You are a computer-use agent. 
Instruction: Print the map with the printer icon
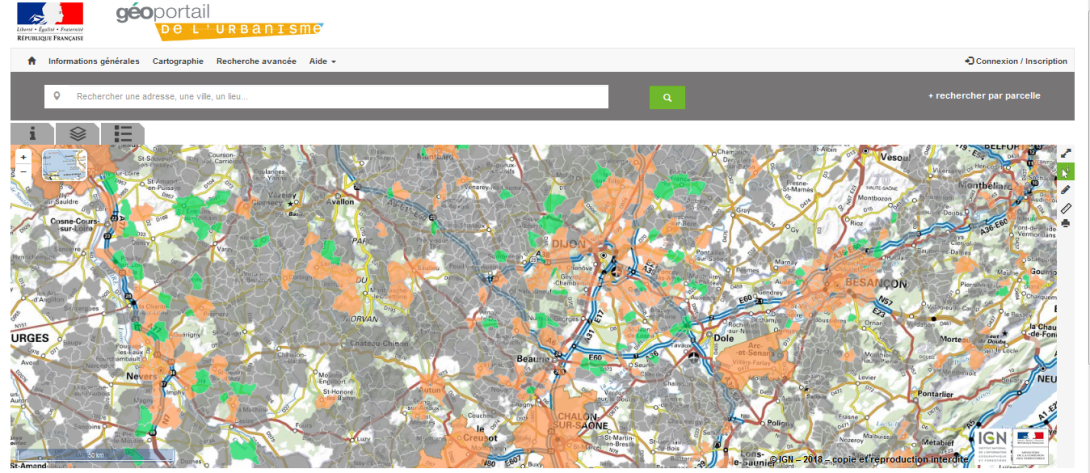1066,223
